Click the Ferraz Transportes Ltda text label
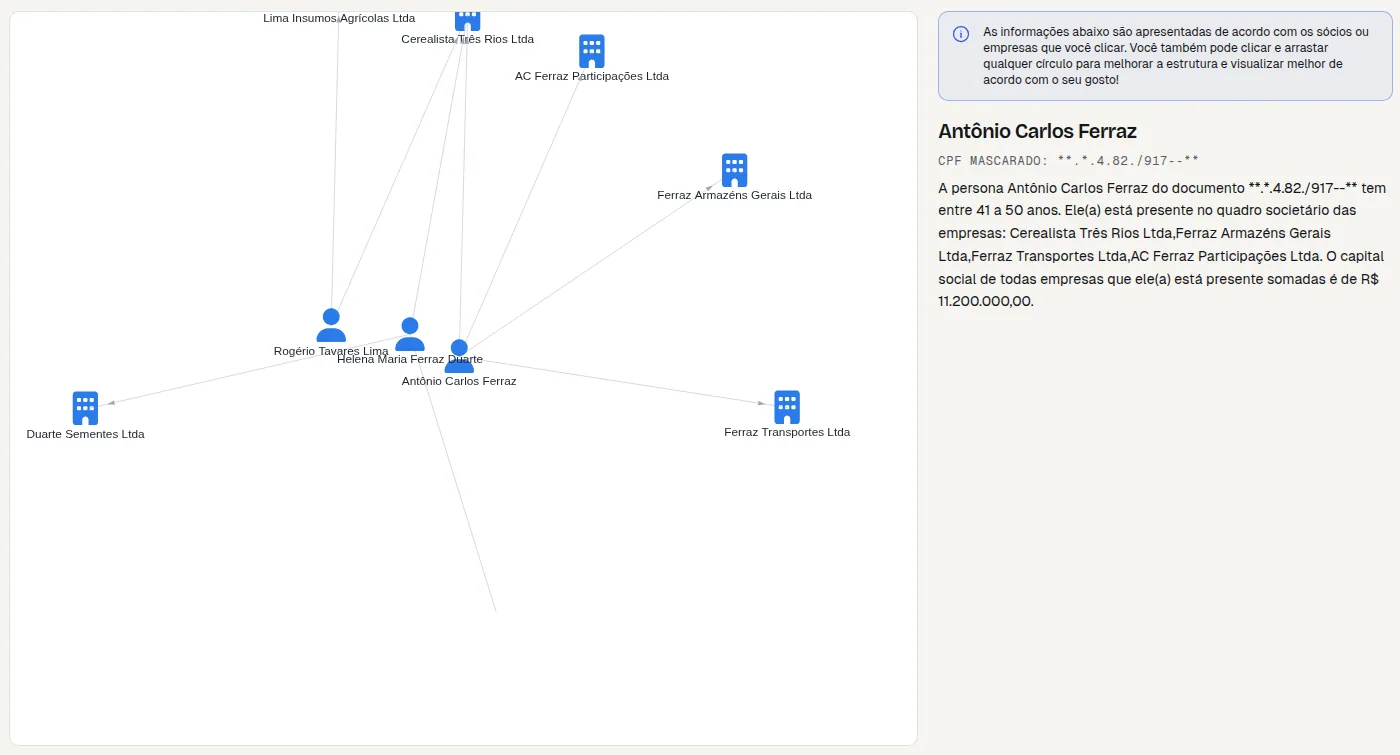 787,432
